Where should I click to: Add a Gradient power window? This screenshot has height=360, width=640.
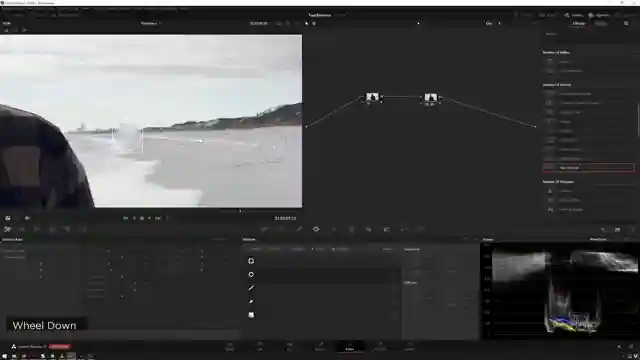coord(251,315)
